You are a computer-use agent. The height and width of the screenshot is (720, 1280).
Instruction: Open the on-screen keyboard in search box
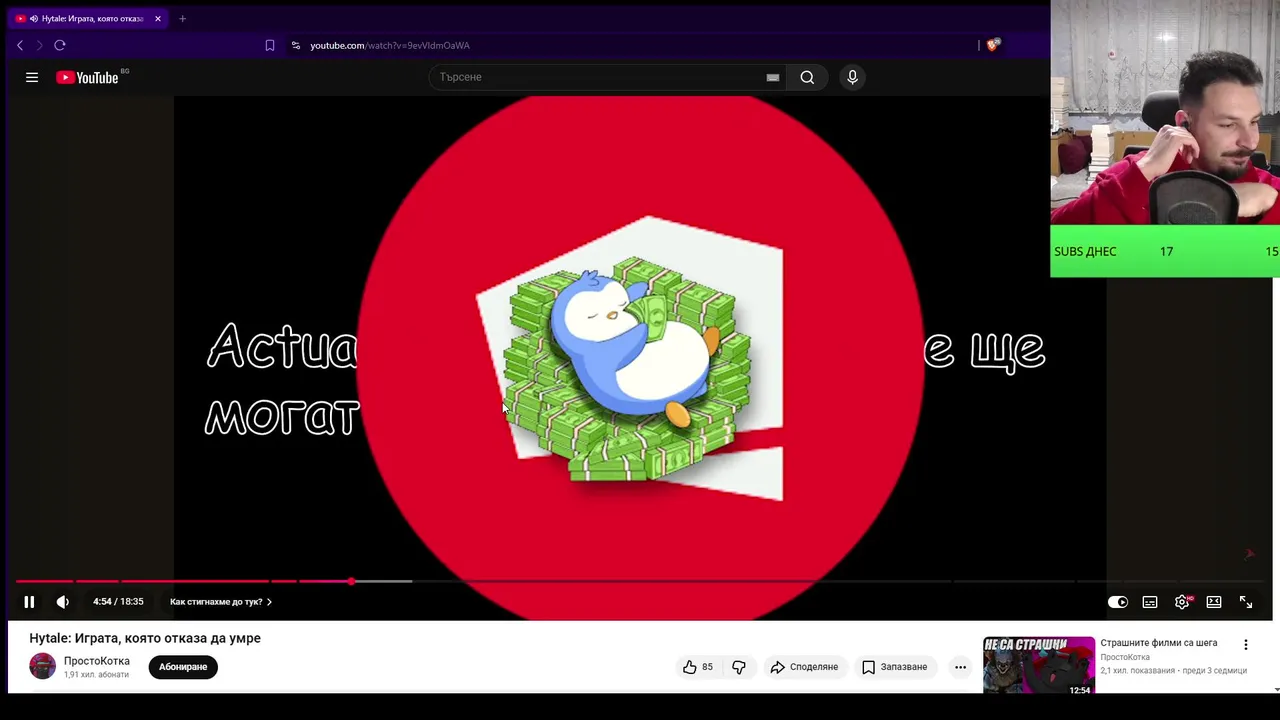tap(773, 77)
